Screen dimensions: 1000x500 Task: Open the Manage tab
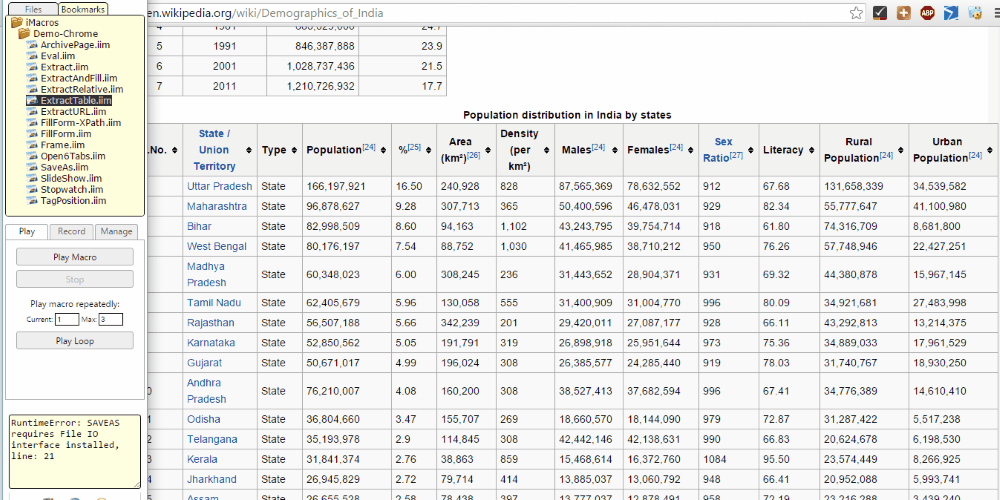click(116, 232)
